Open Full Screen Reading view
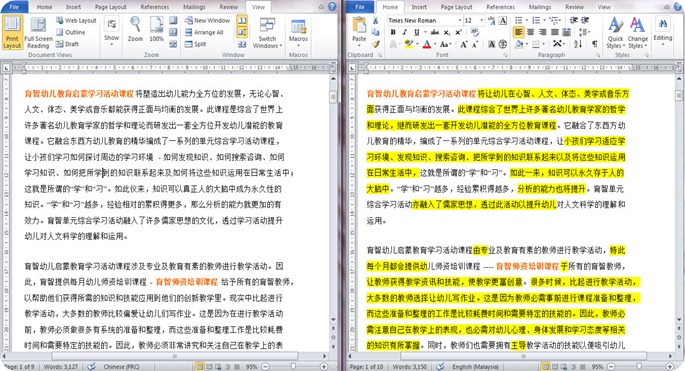The image size is (685, 371). [x=38, y=32]
